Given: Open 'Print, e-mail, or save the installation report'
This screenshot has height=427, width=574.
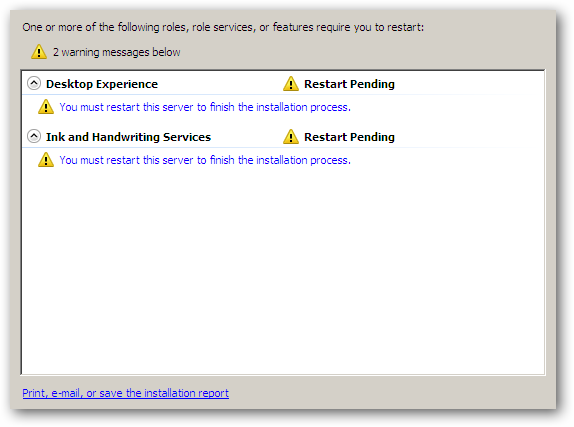Looking at the screenshot, I should coord(126,393).
